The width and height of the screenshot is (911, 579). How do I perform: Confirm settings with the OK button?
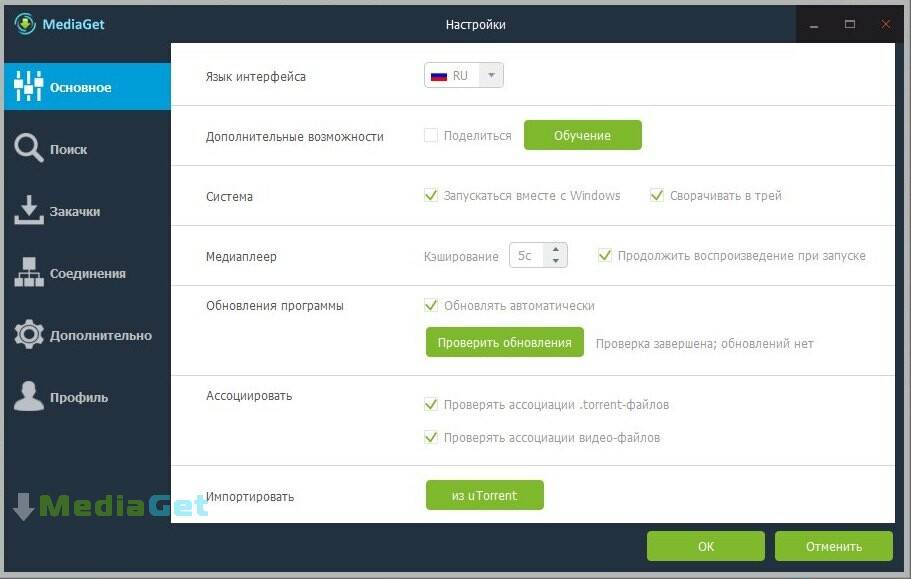[705, 547]
